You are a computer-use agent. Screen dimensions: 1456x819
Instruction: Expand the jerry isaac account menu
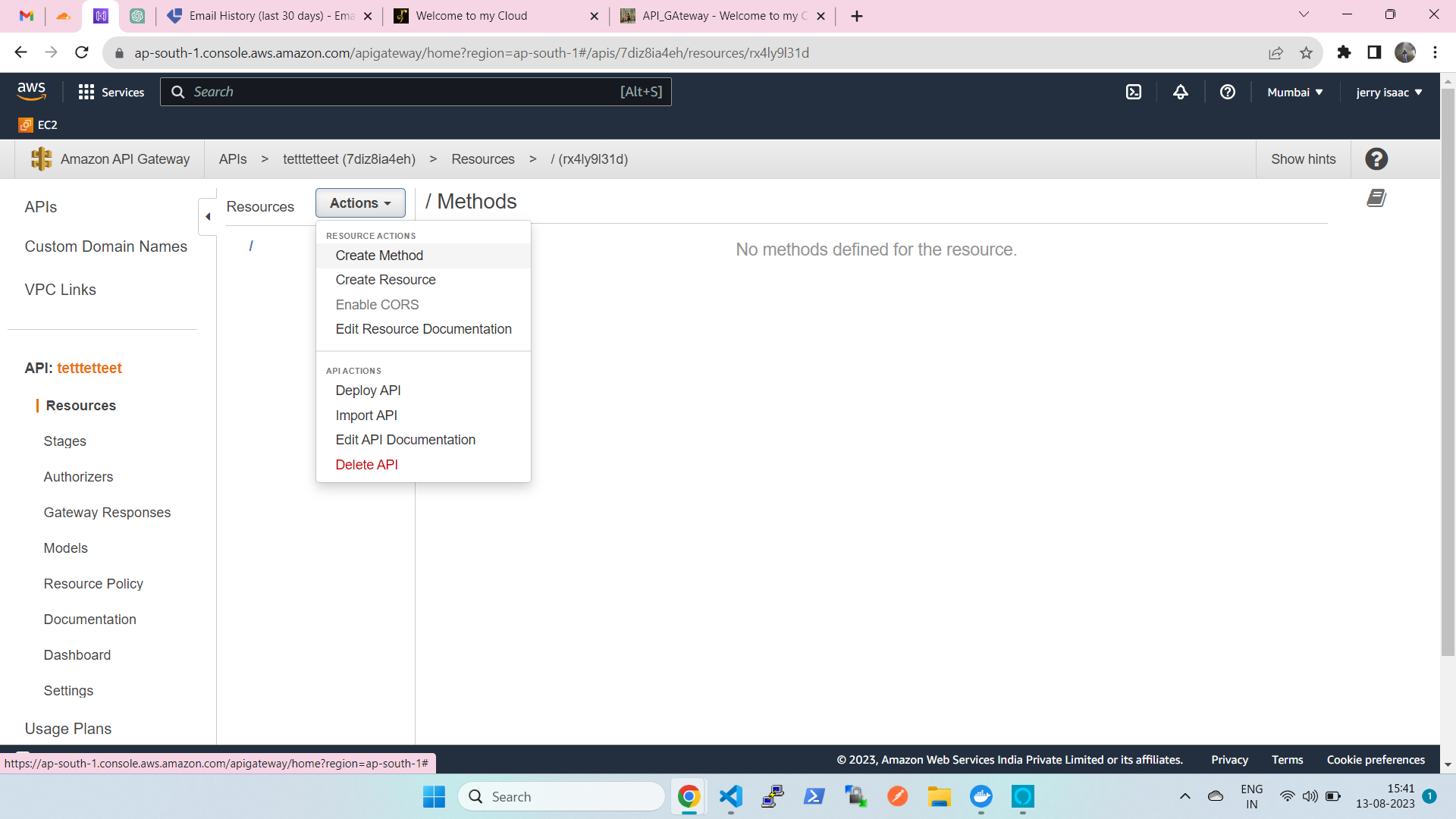pos(1389,92)
